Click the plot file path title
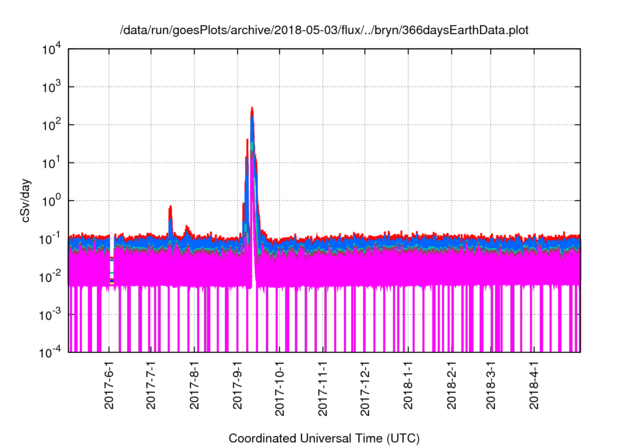 coord(324,30)
